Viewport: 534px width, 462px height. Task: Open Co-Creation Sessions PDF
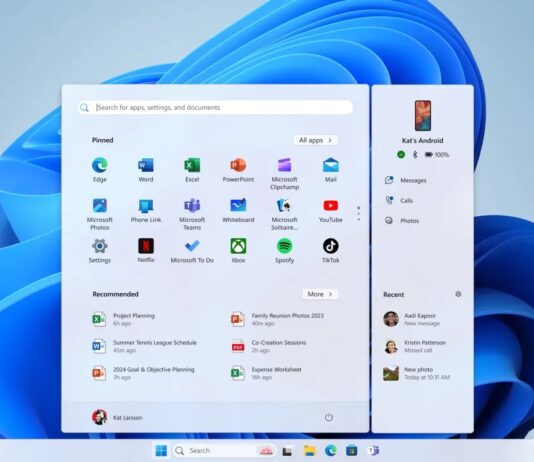pyautogui.click(x=268, y=346)
